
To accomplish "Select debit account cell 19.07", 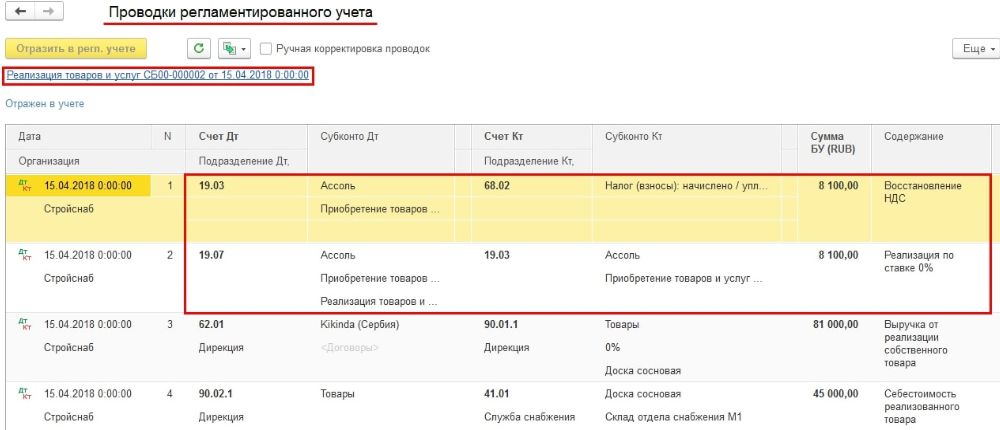I will pos(212,255).
